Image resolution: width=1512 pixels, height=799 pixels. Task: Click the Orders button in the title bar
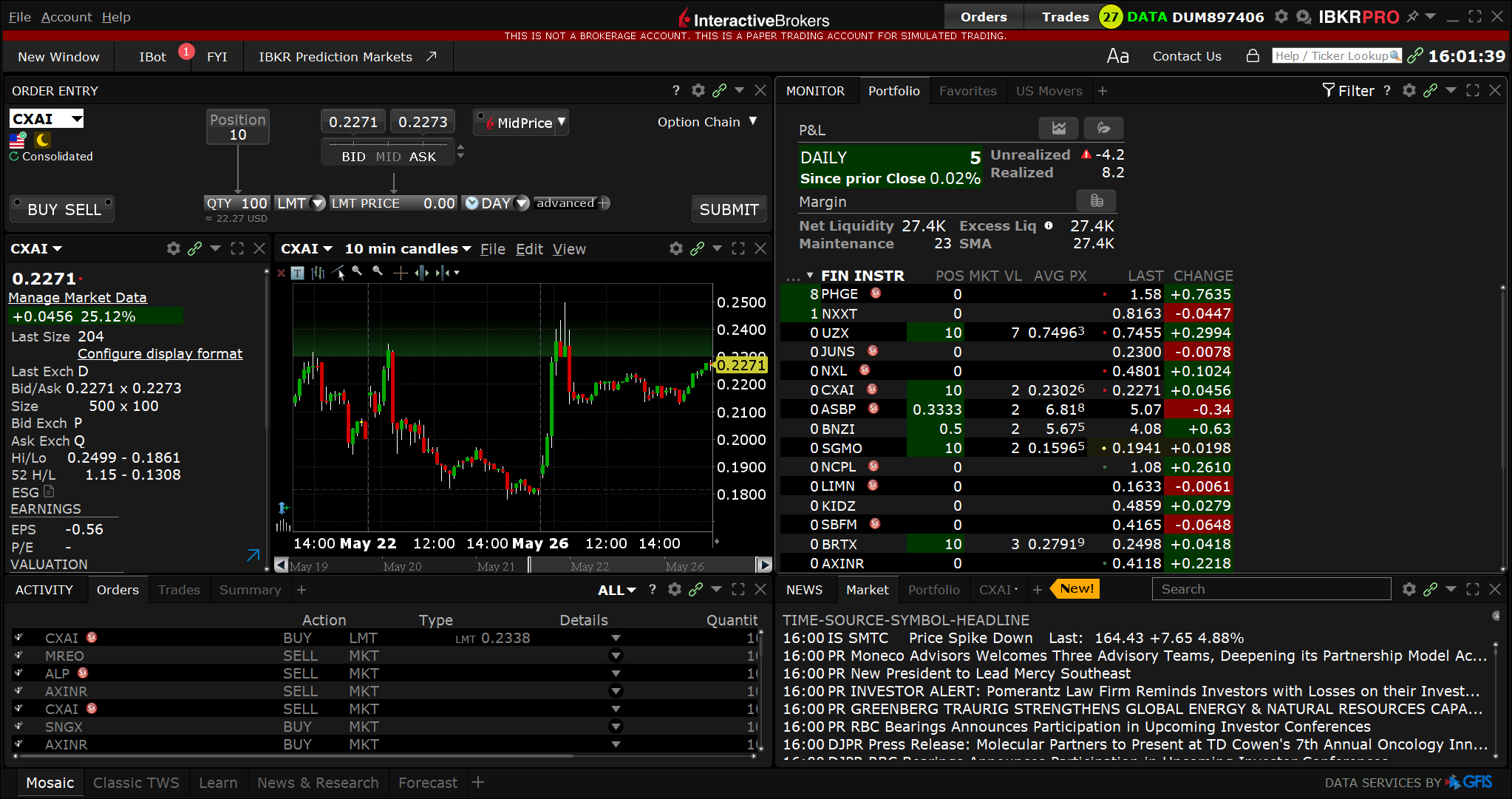coord(984,16)
